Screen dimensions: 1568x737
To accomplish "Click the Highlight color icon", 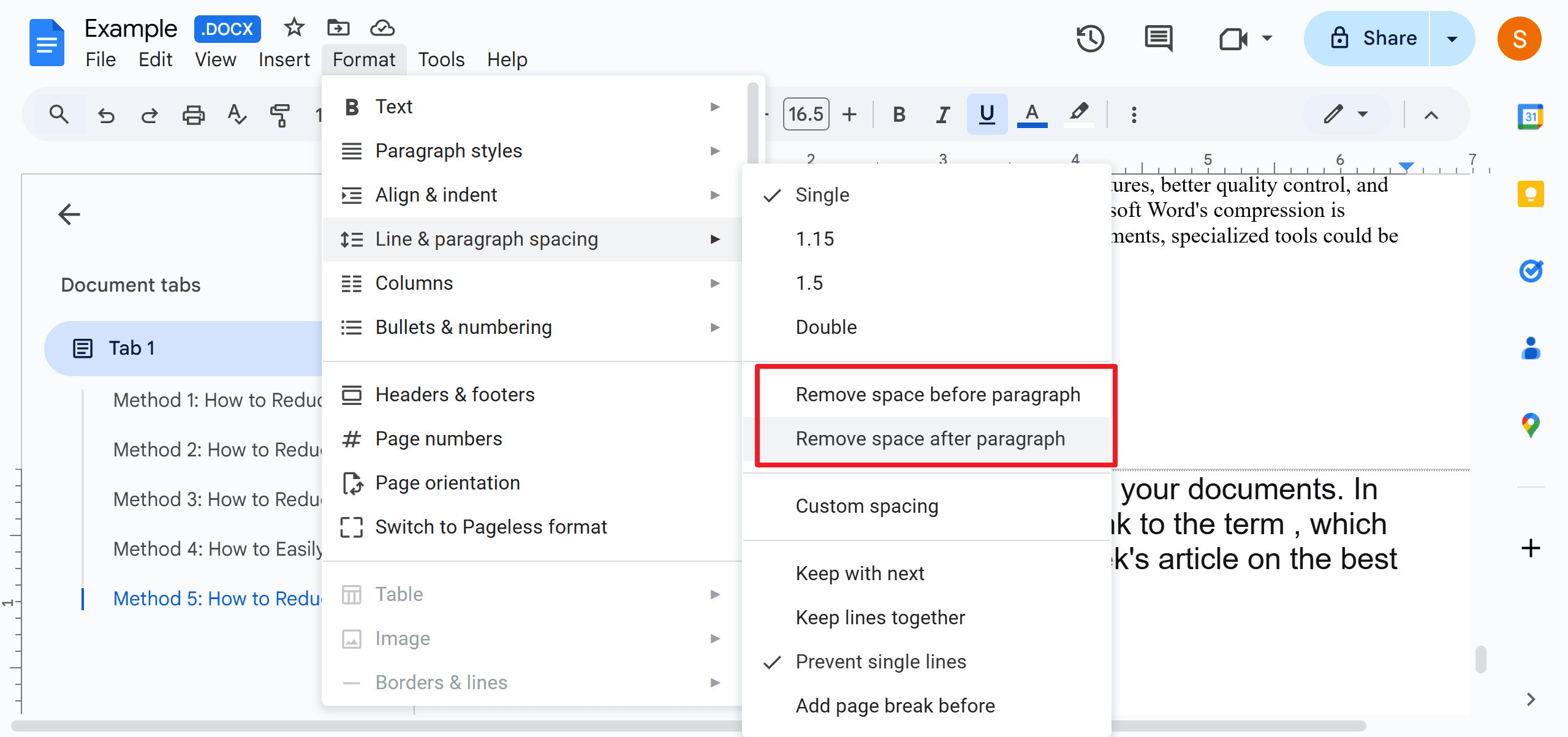I will [1078, 113].
